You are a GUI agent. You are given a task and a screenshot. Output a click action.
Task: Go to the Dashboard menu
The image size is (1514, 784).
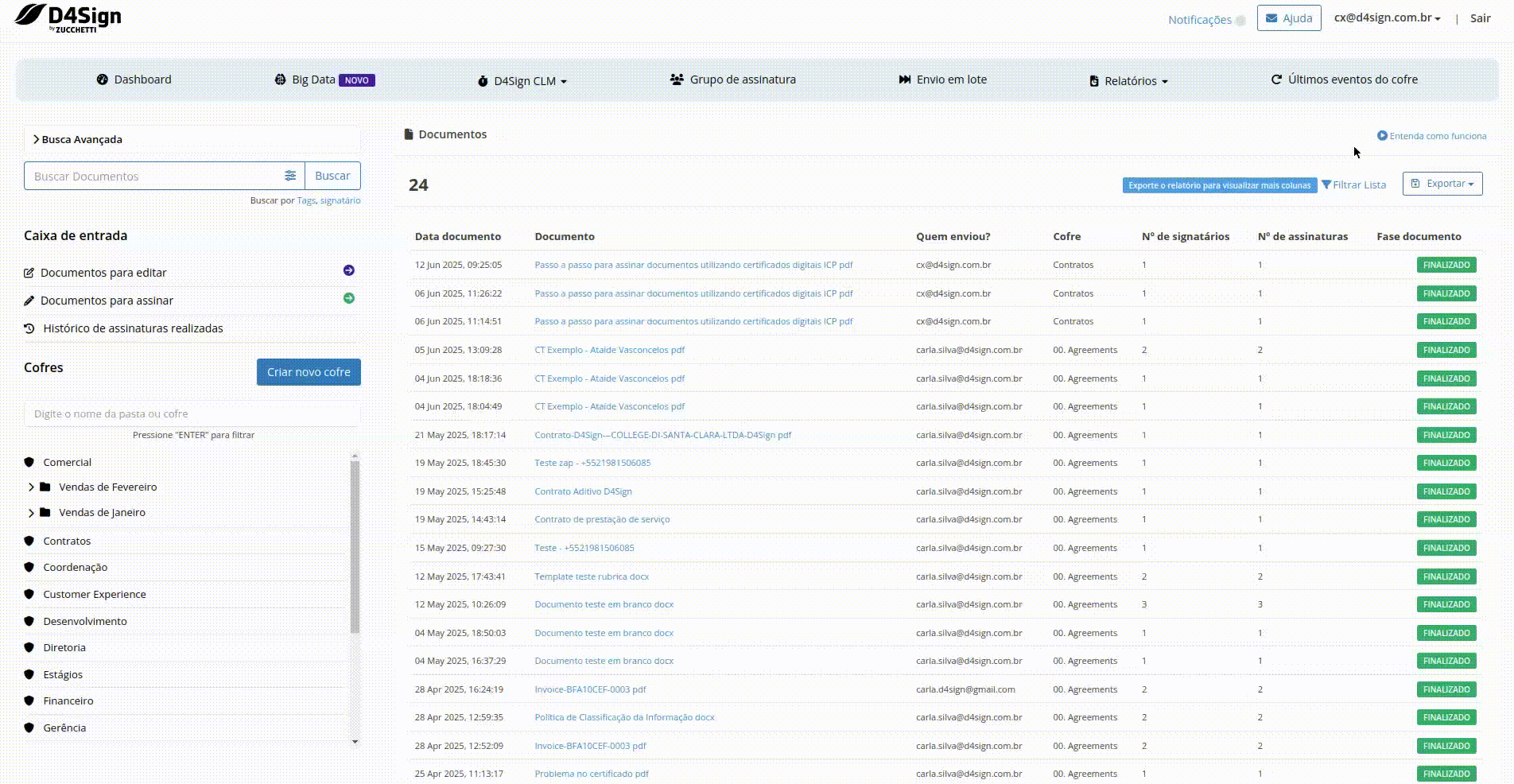click(x=134, y=80)
